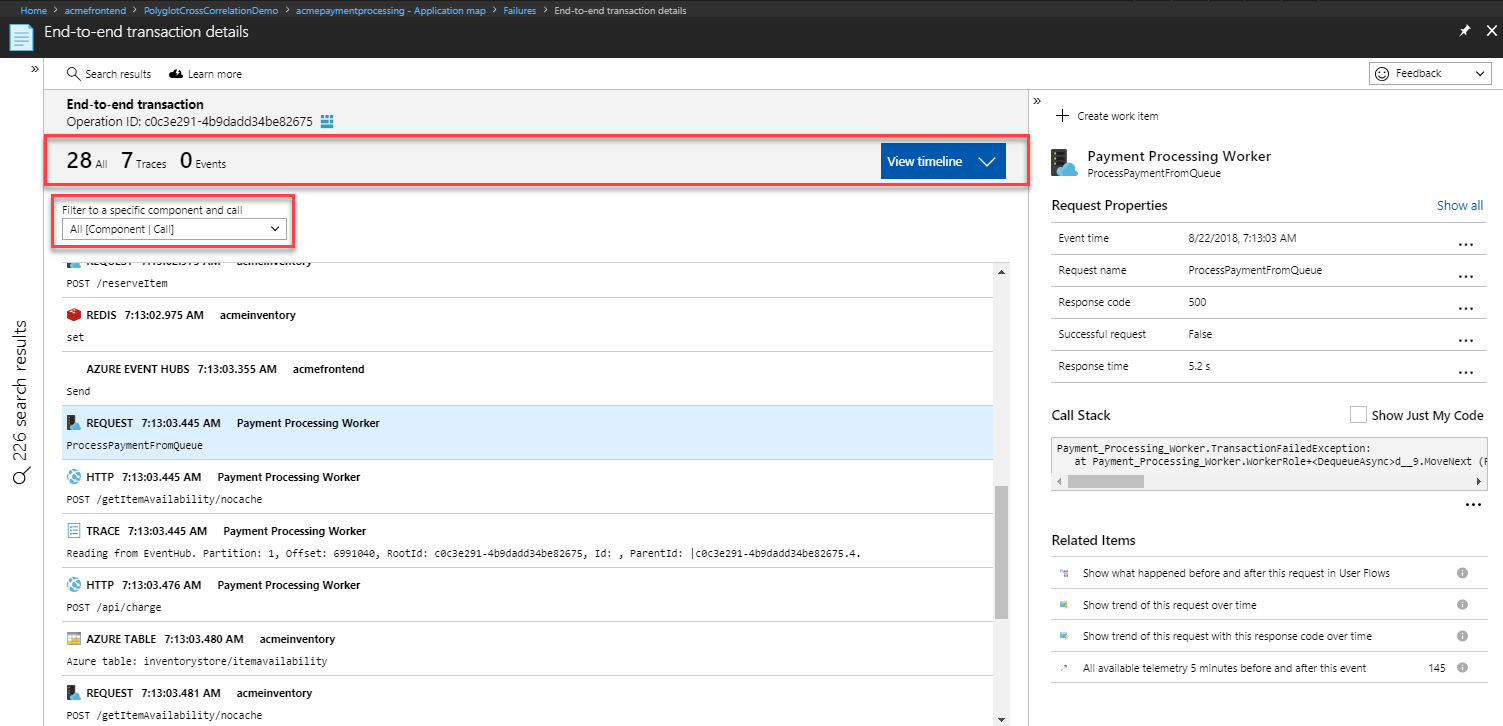Open All available telemetry 5 minutes before and after

[1224, 667]
